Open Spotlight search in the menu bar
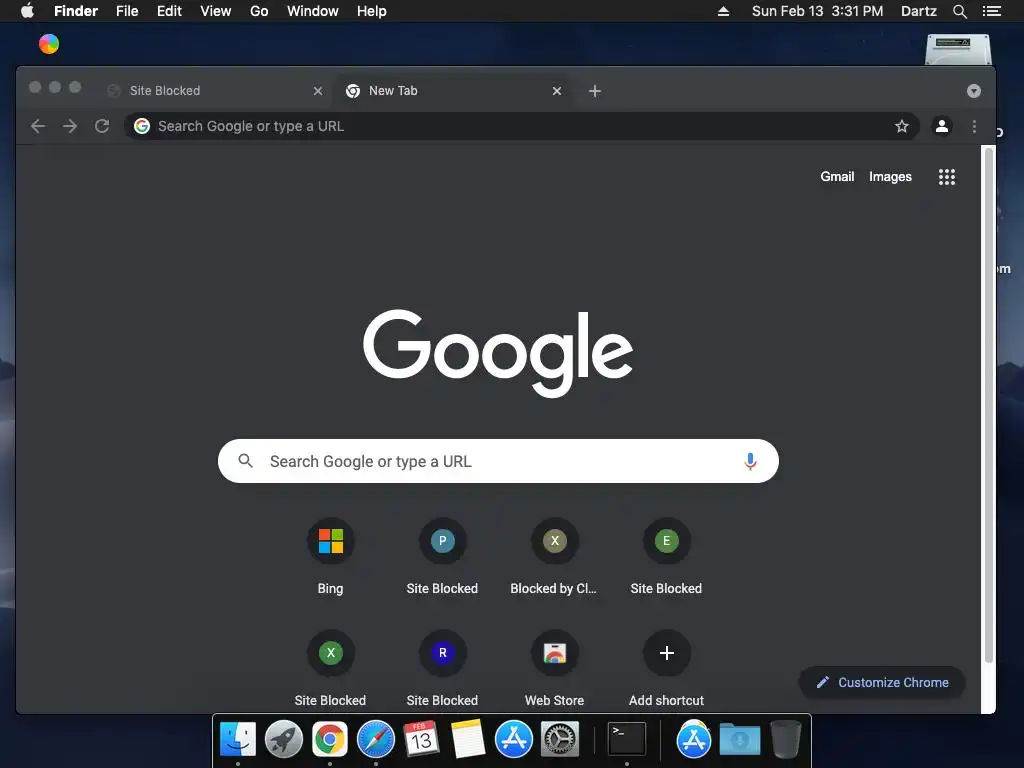 pyautogui.click(x=959, y=11)
